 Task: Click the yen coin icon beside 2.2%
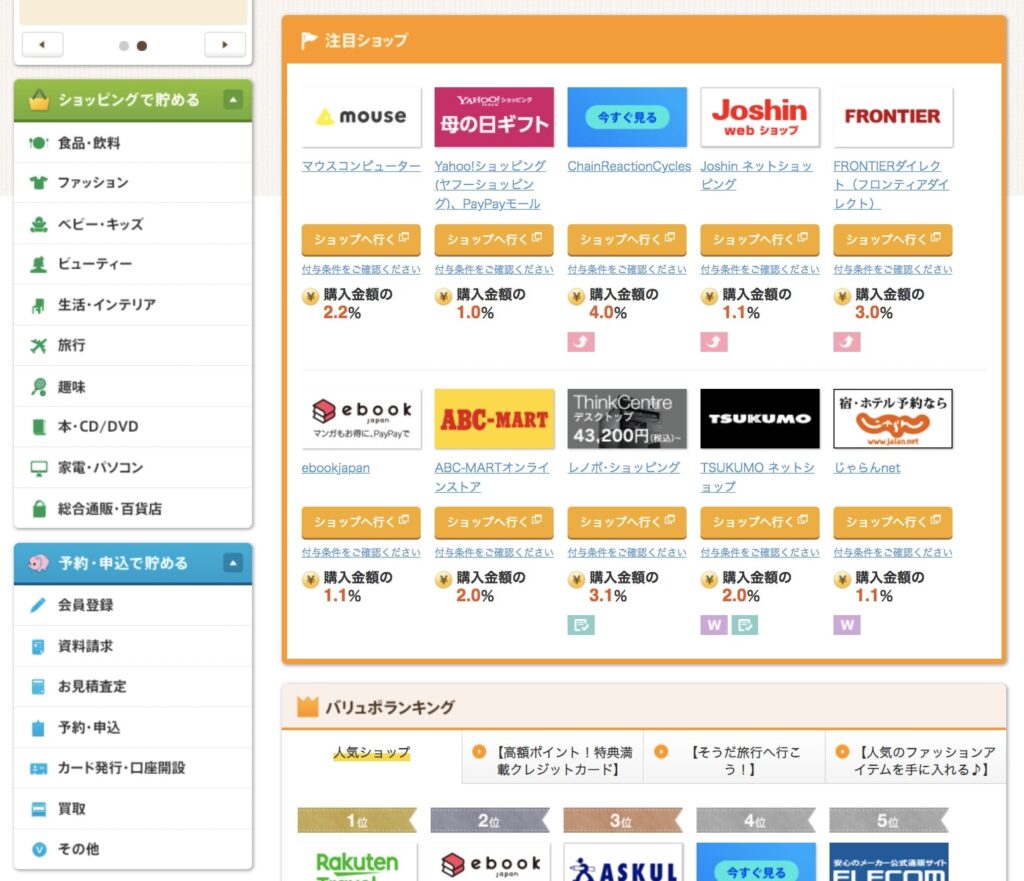click(310, 297)
